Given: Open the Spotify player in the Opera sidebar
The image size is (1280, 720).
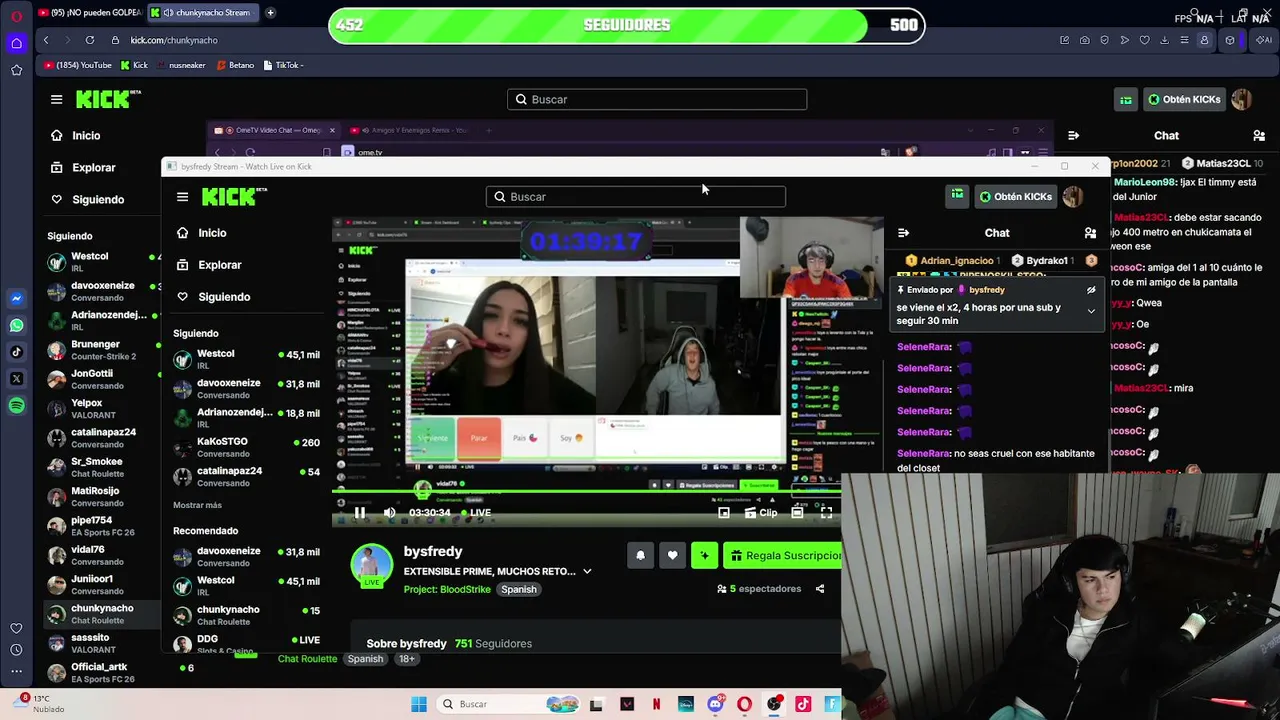Looking at the screenshot, I should (x=16, y=406).
